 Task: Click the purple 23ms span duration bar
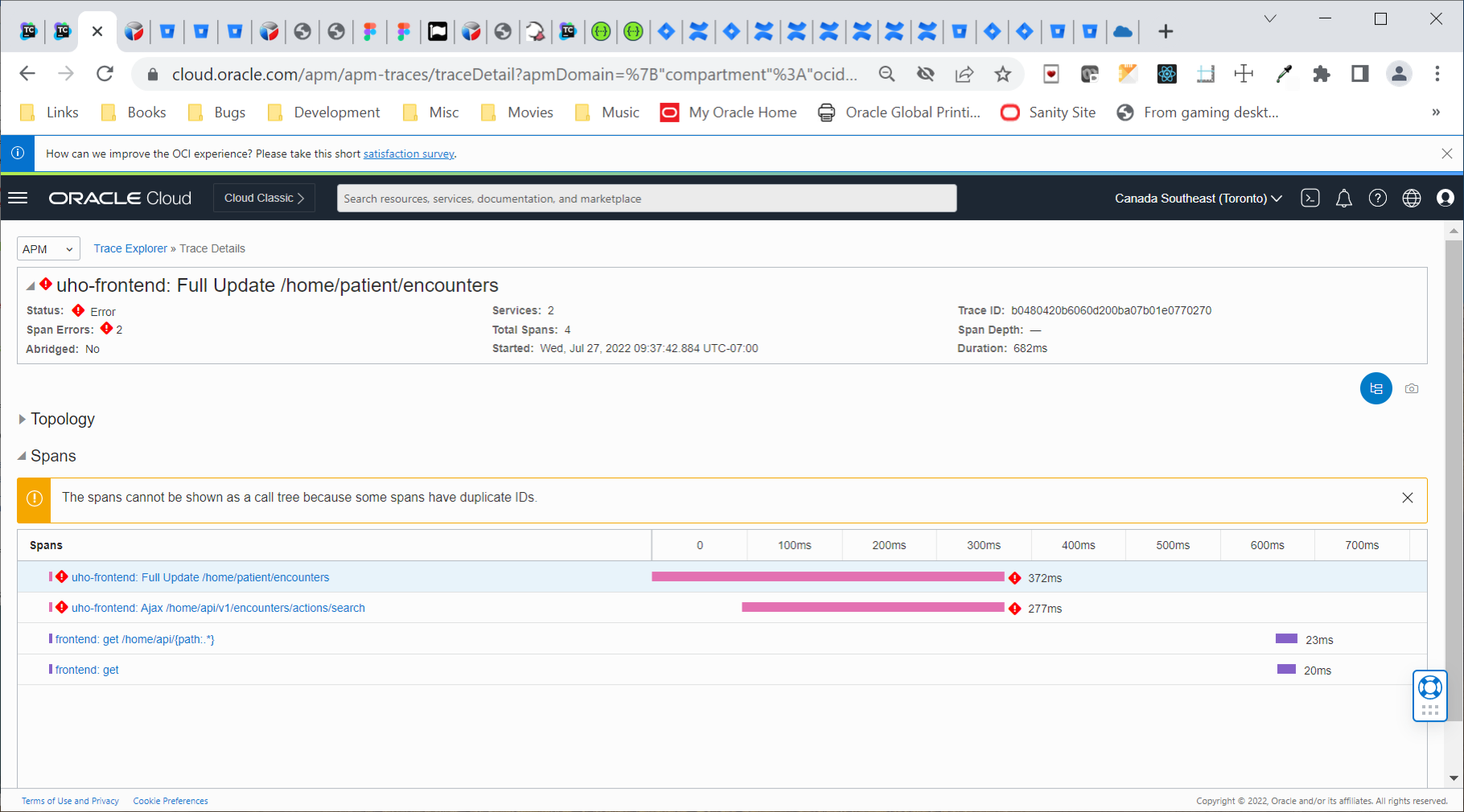[1286, 638]
